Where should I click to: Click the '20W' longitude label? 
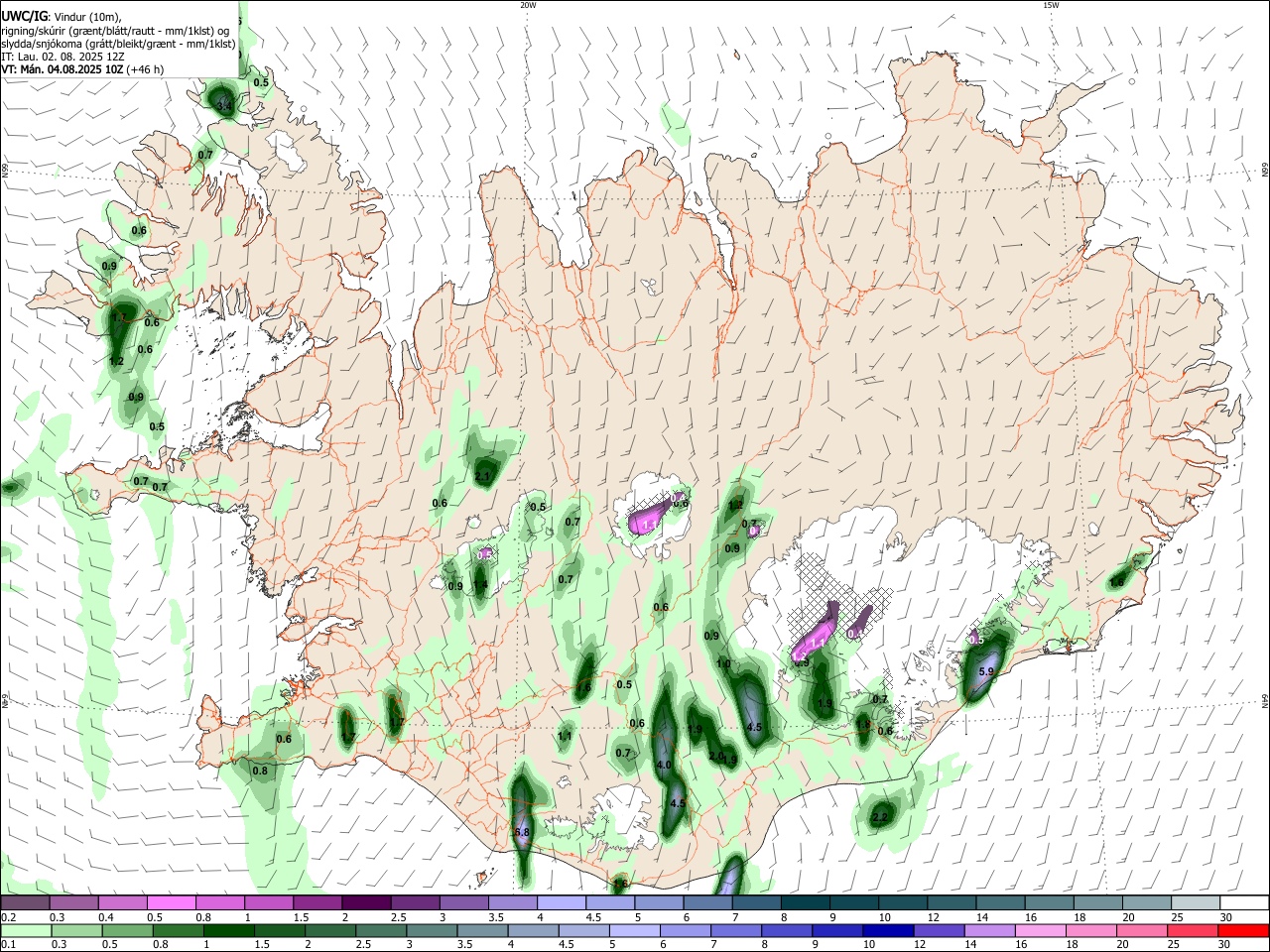528,5
